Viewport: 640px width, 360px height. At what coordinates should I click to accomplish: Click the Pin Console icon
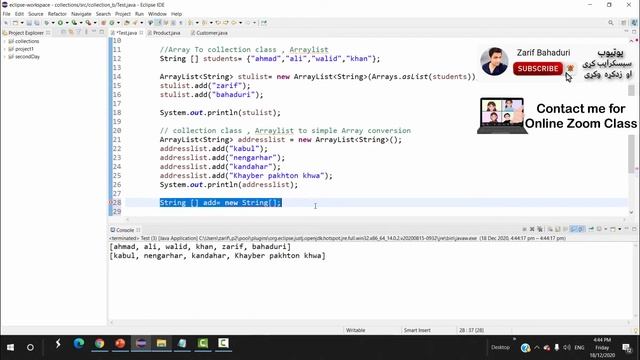point(591,229)
